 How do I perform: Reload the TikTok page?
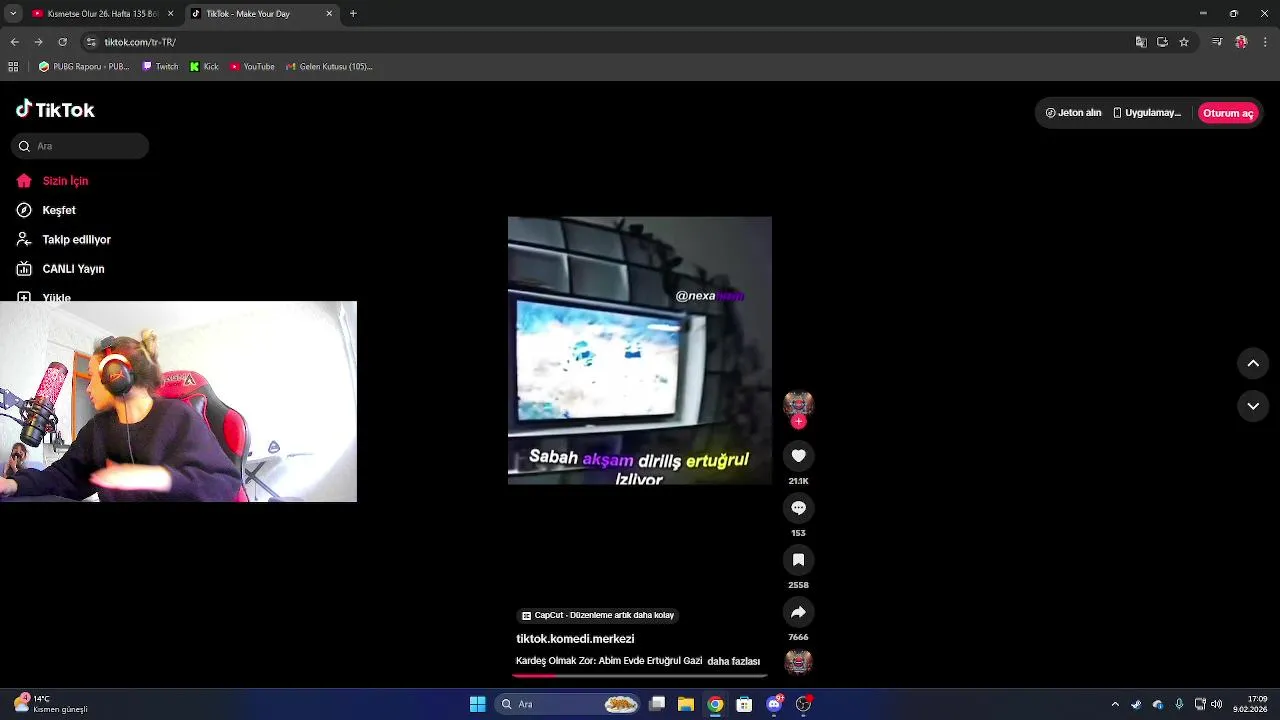tap(62, 42)
